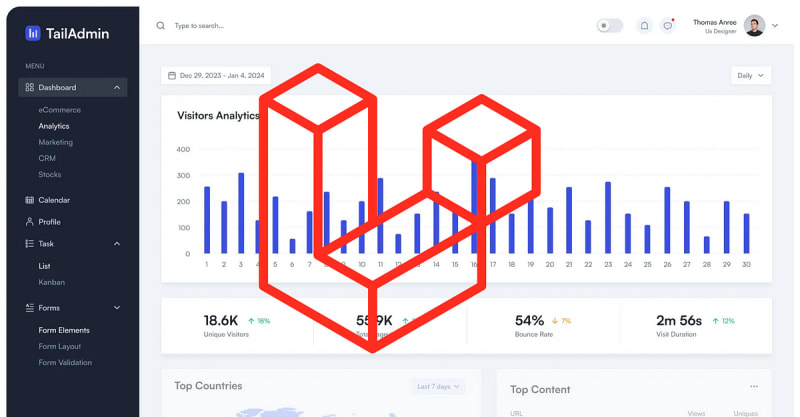Screen dimensions: 800x417
Task: Collapse the Task menu chevron
Action: tap(117, 244)
